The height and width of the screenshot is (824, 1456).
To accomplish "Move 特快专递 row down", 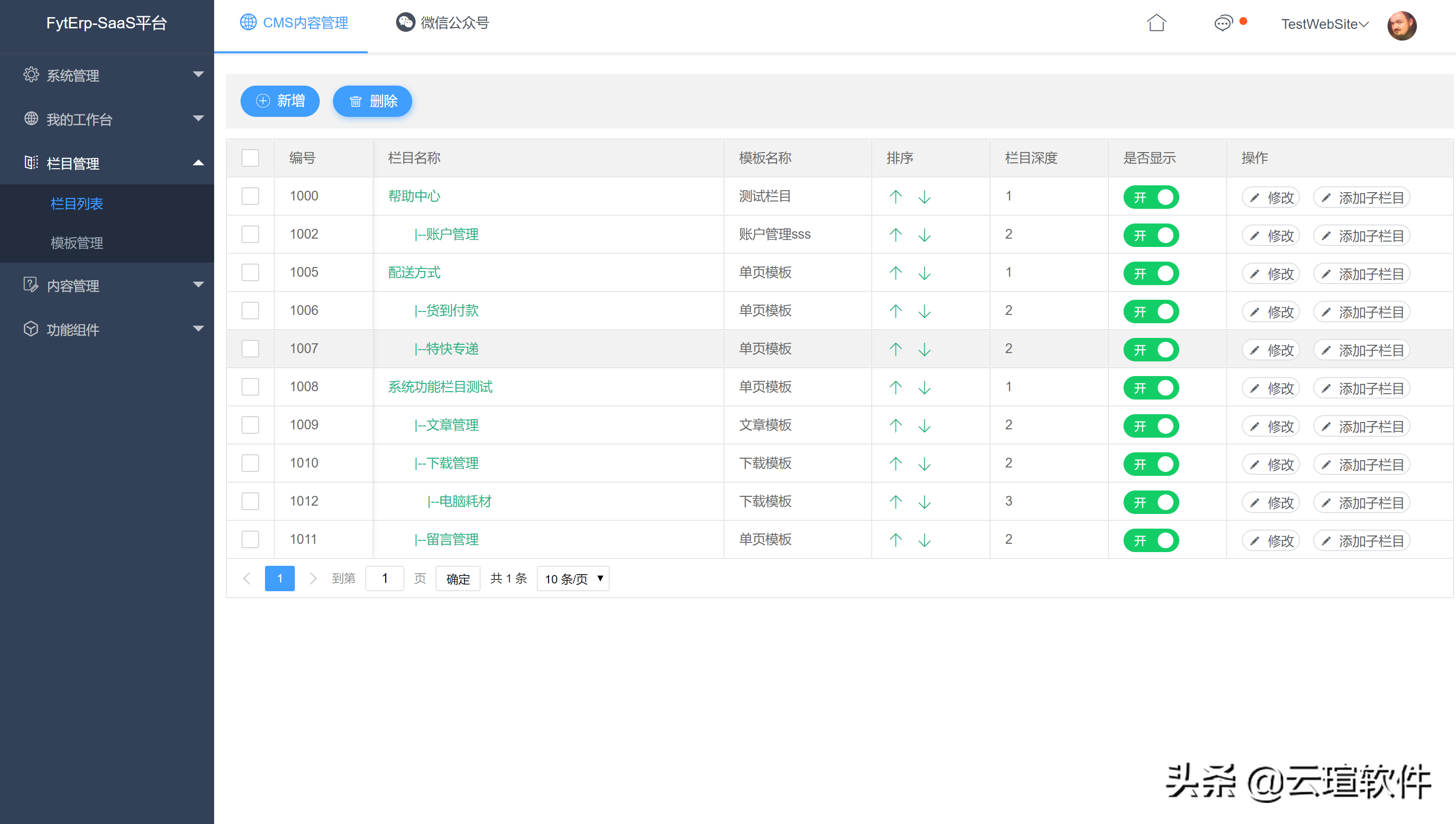I will click(x=924, y=350).
